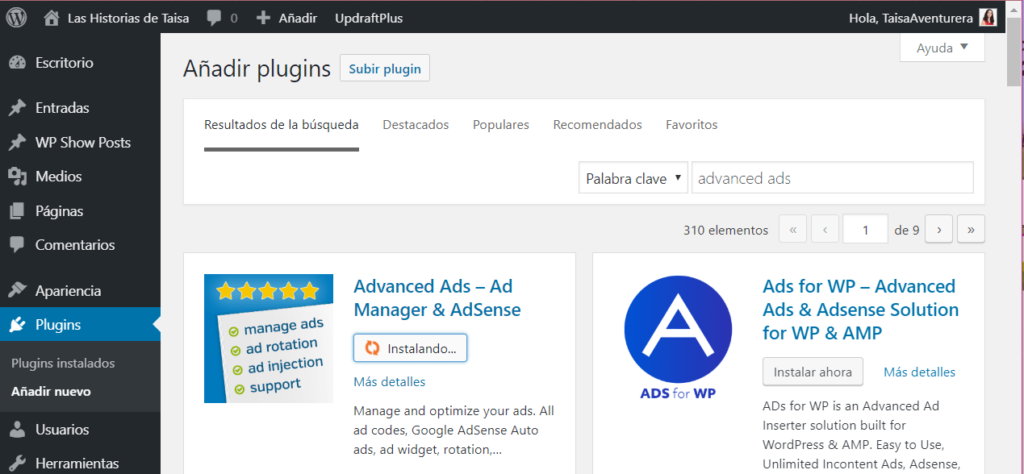Switch to the Populares tab
The image size is (1024, 474).
(501, 125)
